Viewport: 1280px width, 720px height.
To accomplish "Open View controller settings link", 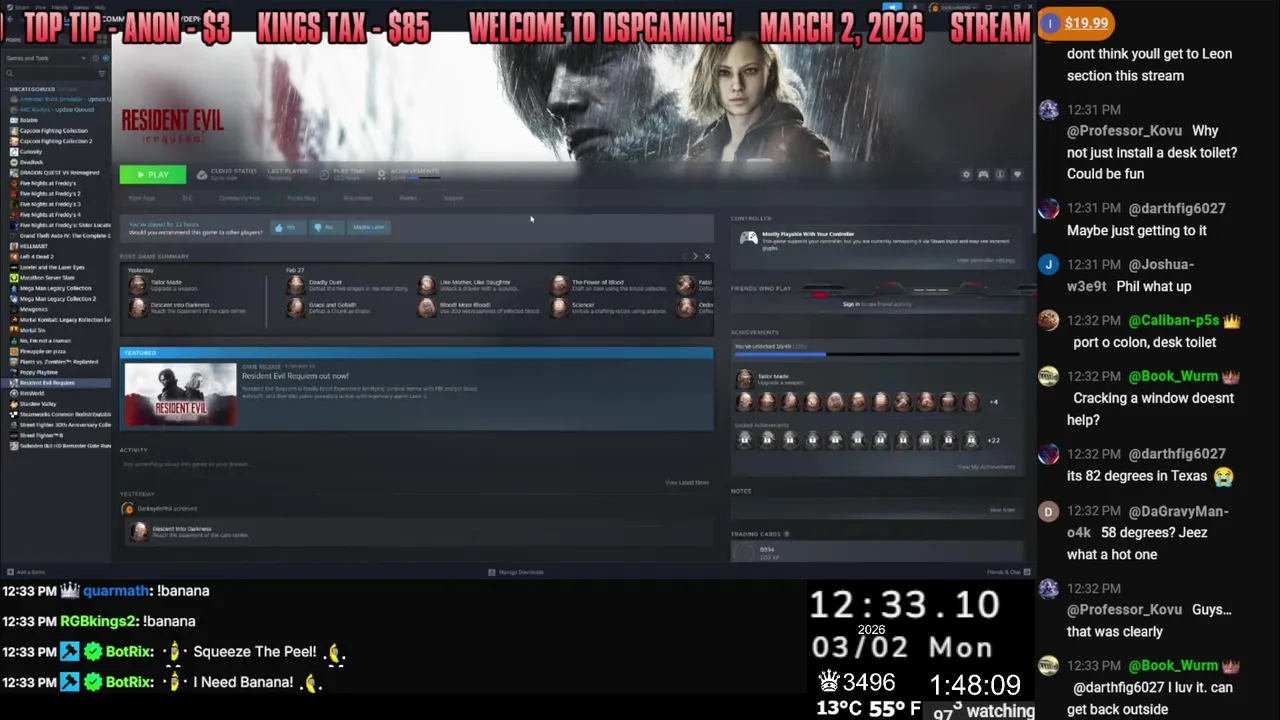I will (985, 260).
